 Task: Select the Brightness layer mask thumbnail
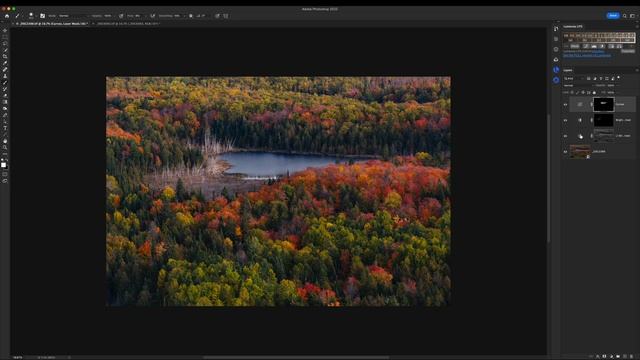pyautogui.click(x=603, y=120)
